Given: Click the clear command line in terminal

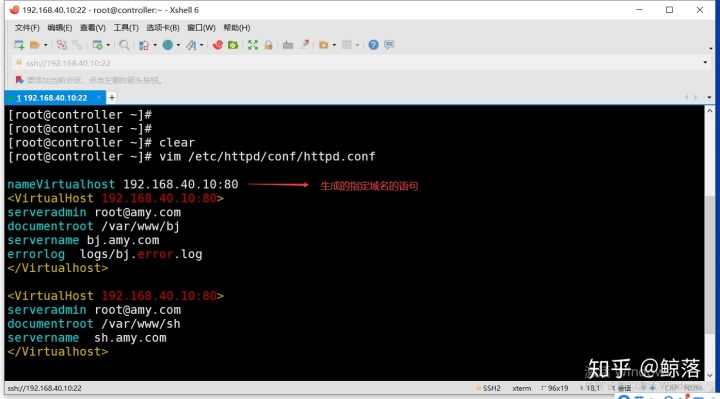Looking at the screenshot, I should click(101, 143).
